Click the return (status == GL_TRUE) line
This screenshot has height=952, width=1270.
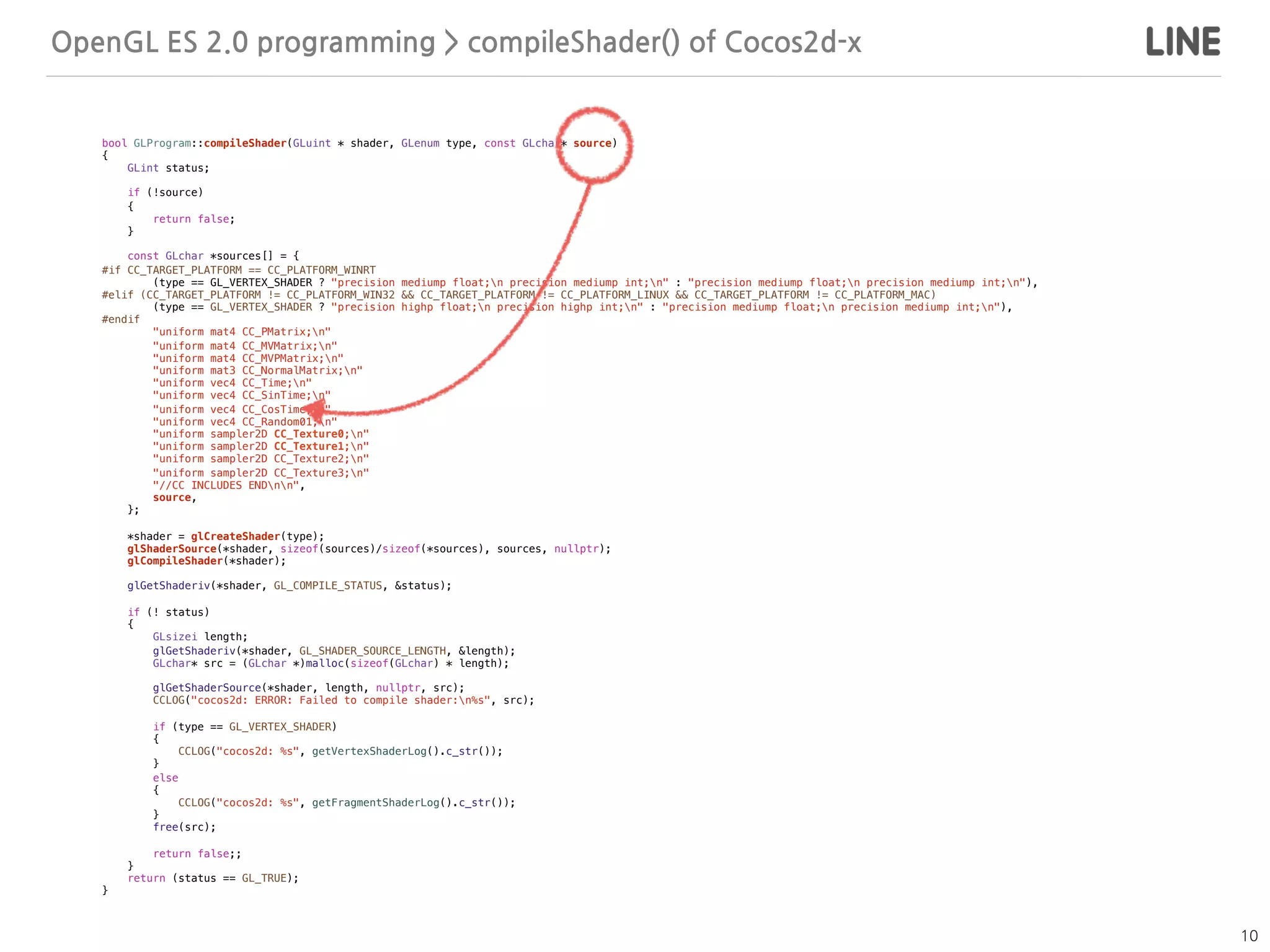(213, 878)
